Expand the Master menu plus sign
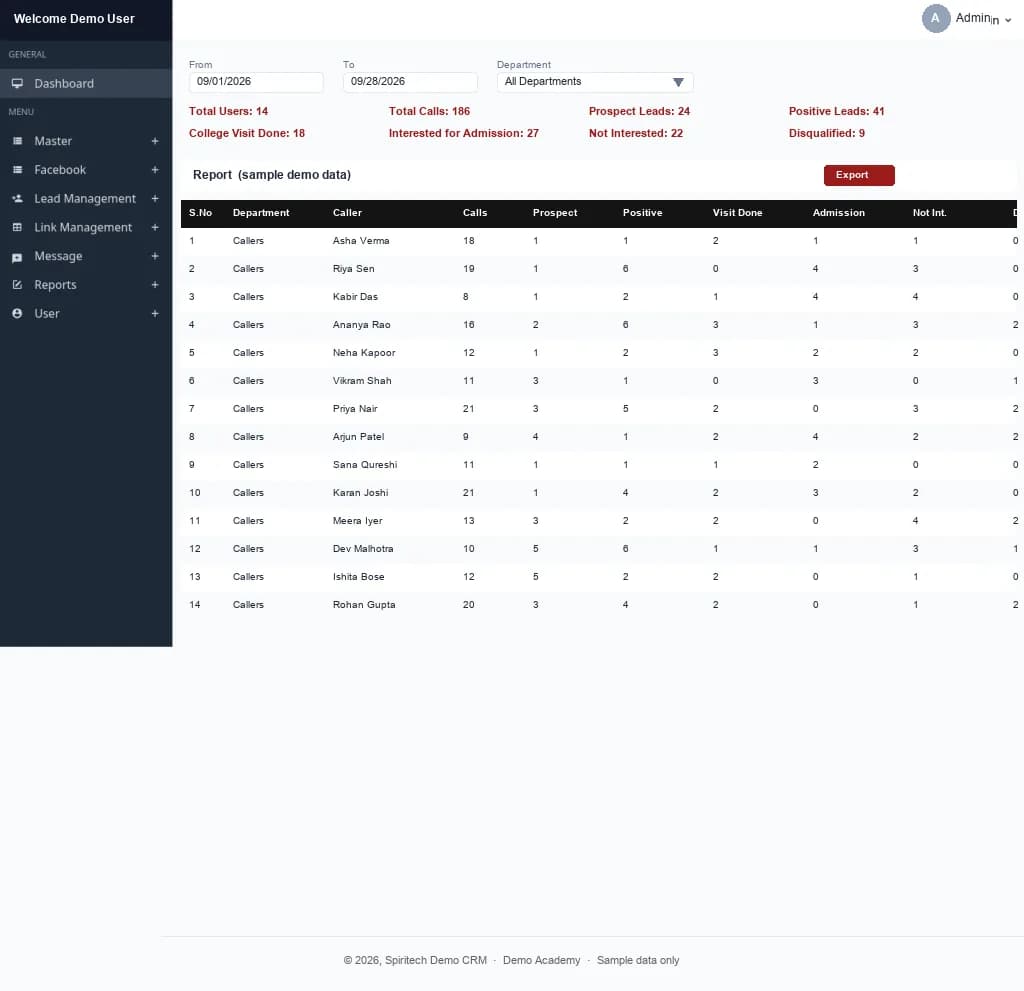 click(155, 141)
